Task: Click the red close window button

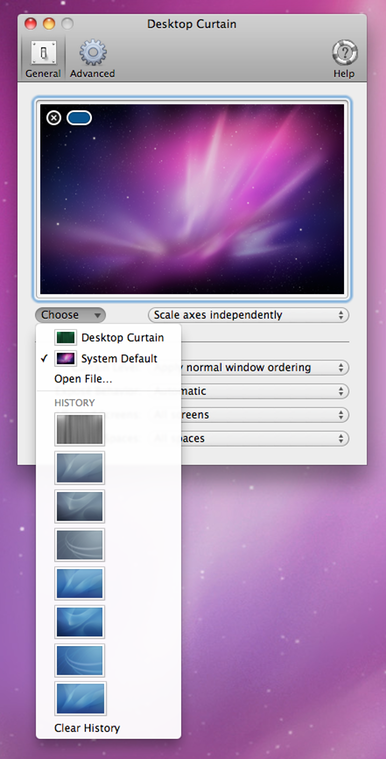Action: [31, 24]
